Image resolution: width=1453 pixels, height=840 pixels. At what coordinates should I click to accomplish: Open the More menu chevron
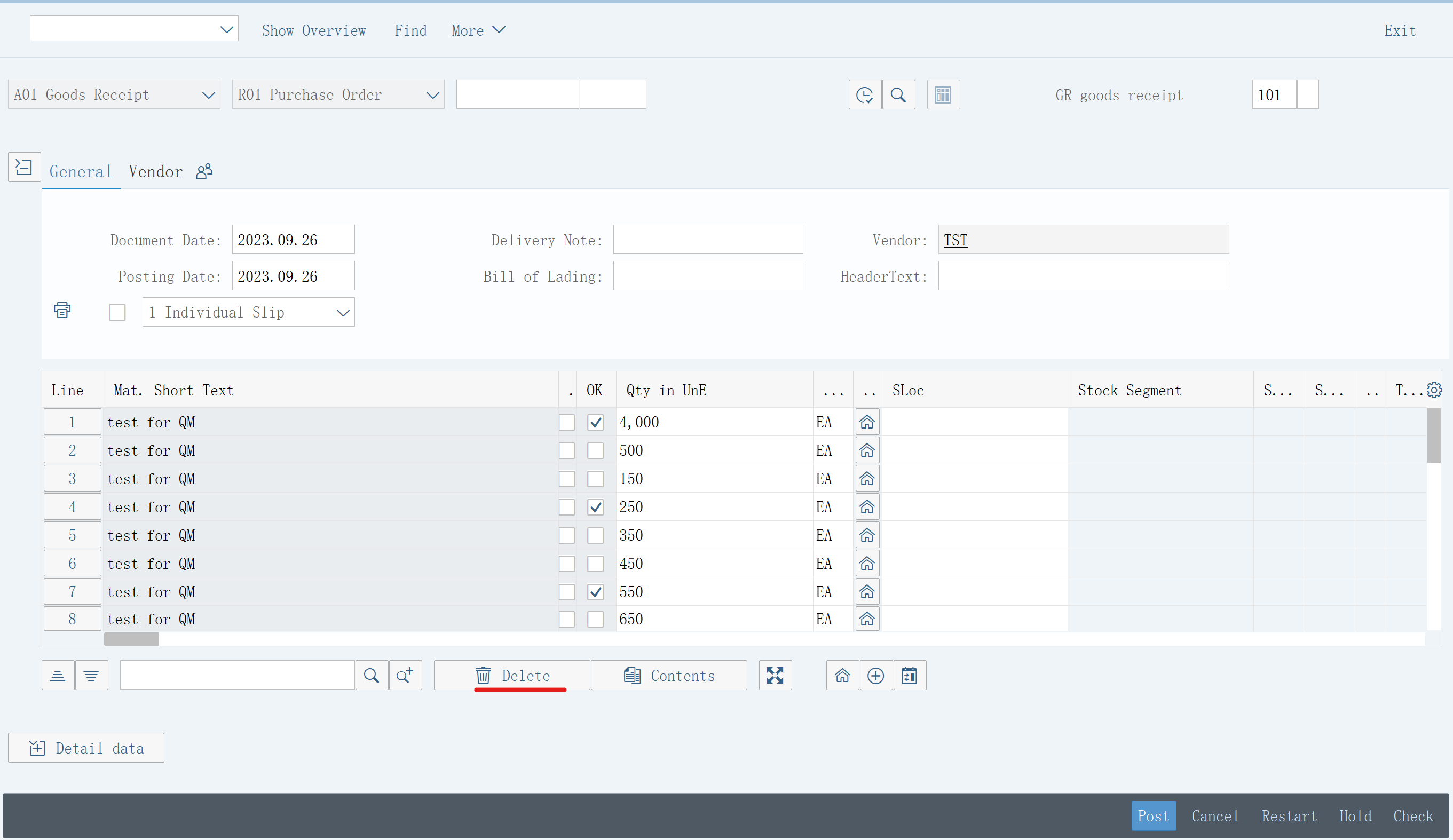[499, 29]
